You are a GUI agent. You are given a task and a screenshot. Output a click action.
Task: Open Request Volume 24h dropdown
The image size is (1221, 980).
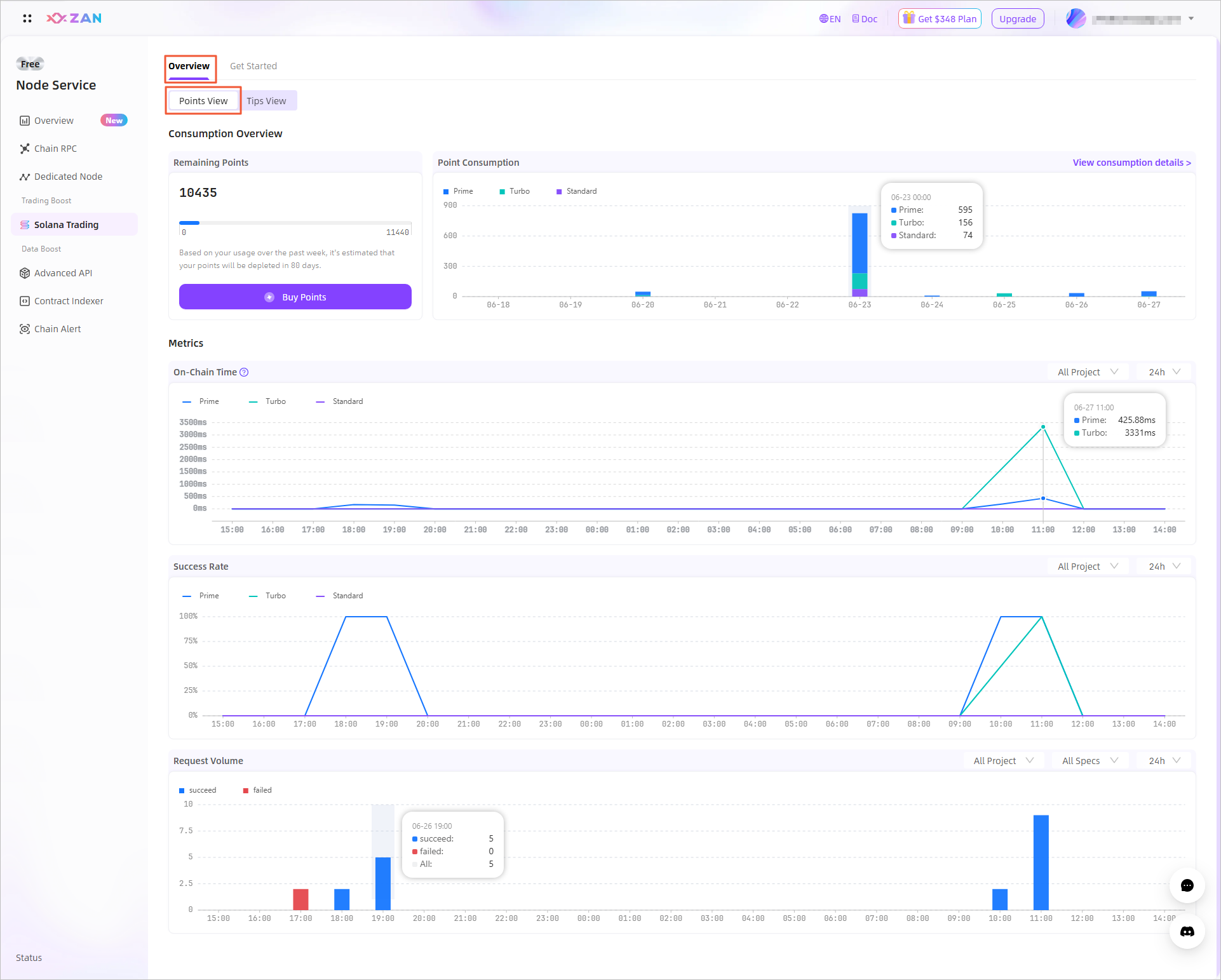pyautogui.click(x=1164, y=761)
